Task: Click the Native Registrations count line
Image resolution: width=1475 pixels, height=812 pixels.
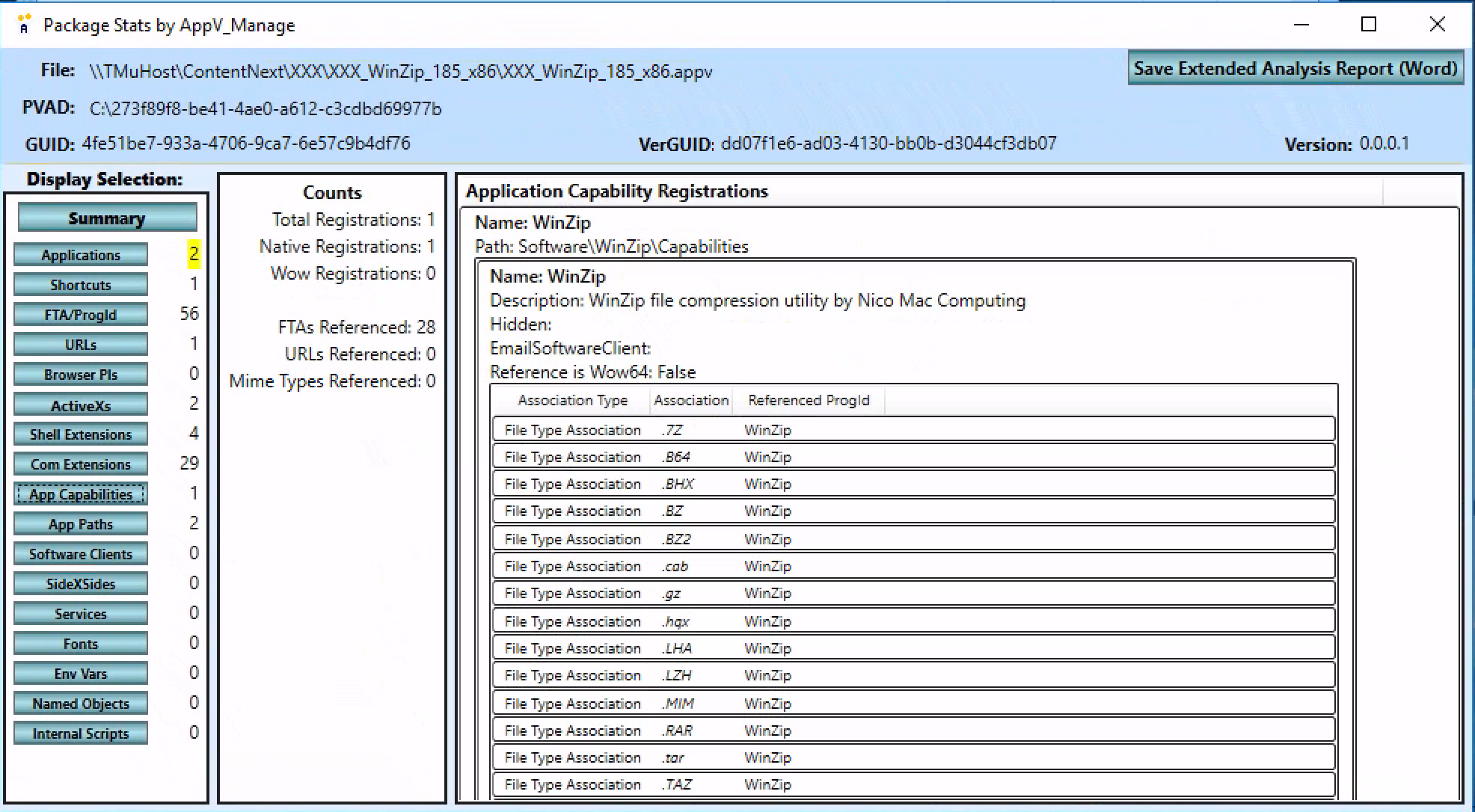Action: click(x=347, y=246)
